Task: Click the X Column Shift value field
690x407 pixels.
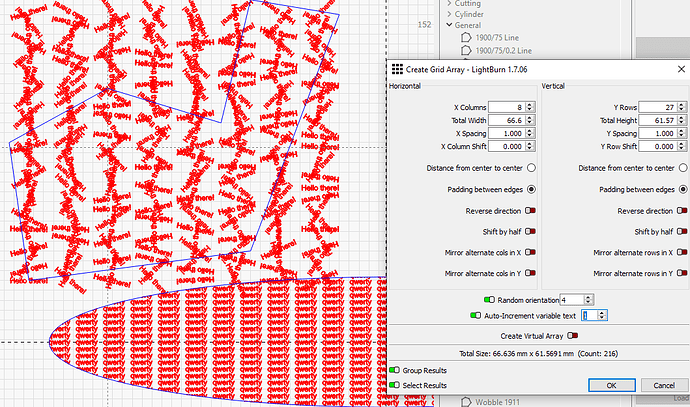Action: [x=507, y=147]
